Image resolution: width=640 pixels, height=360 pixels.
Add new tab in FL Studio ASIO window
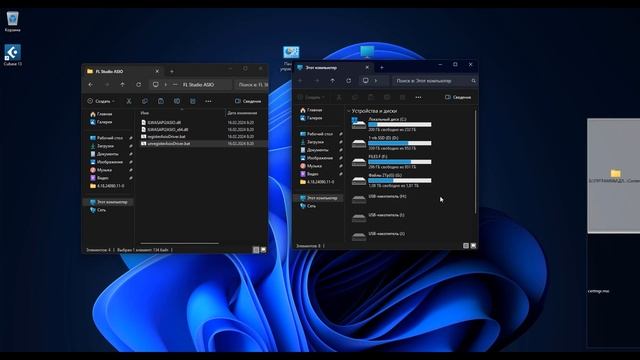pos(171,71)
